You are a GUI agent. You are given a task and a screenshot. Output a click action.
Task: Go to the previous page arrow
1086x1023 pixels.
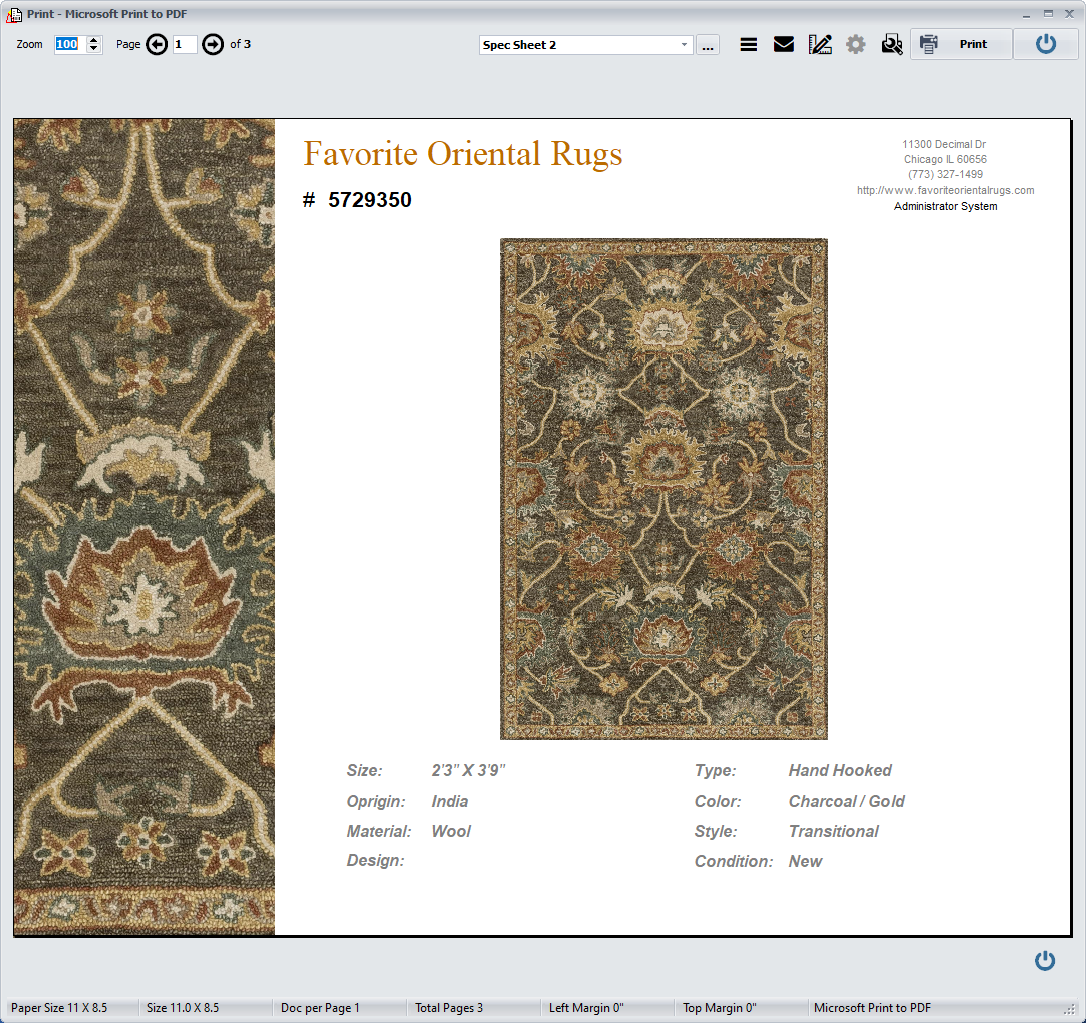click(157, 44)
